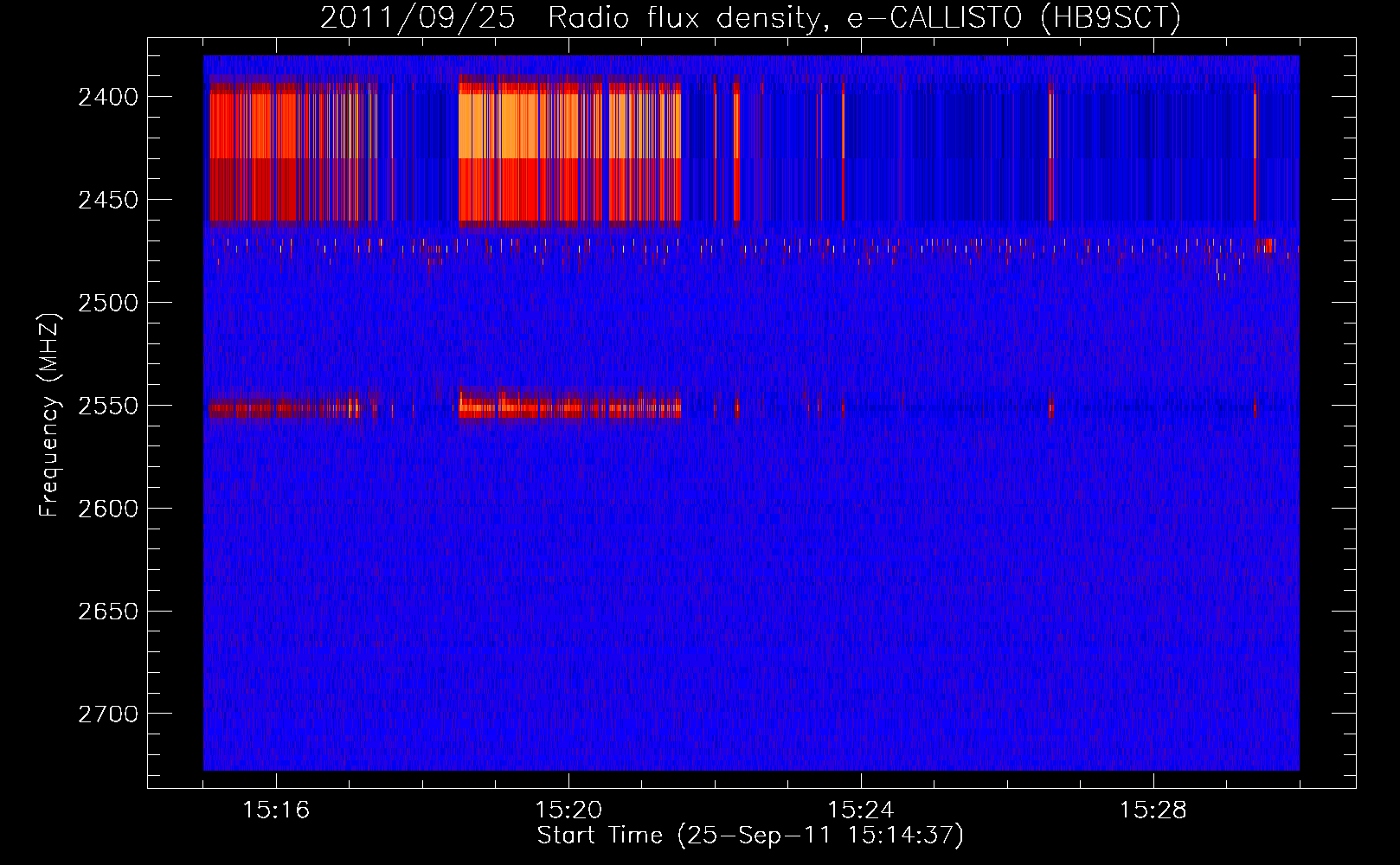Click the 15:20 time tick label
The height and width of the screenshot is (865, 1400).
click(568, 811)
